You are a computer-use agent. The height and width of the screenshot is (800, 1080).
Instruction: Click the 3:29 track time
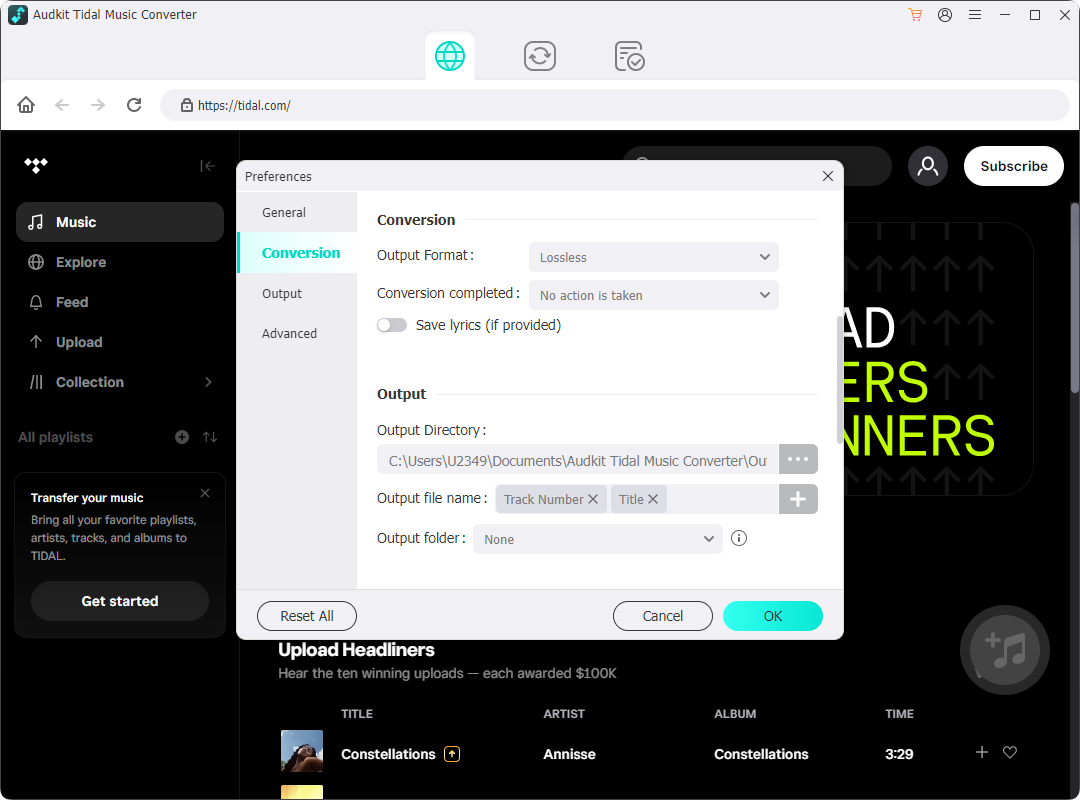[899, 754]
